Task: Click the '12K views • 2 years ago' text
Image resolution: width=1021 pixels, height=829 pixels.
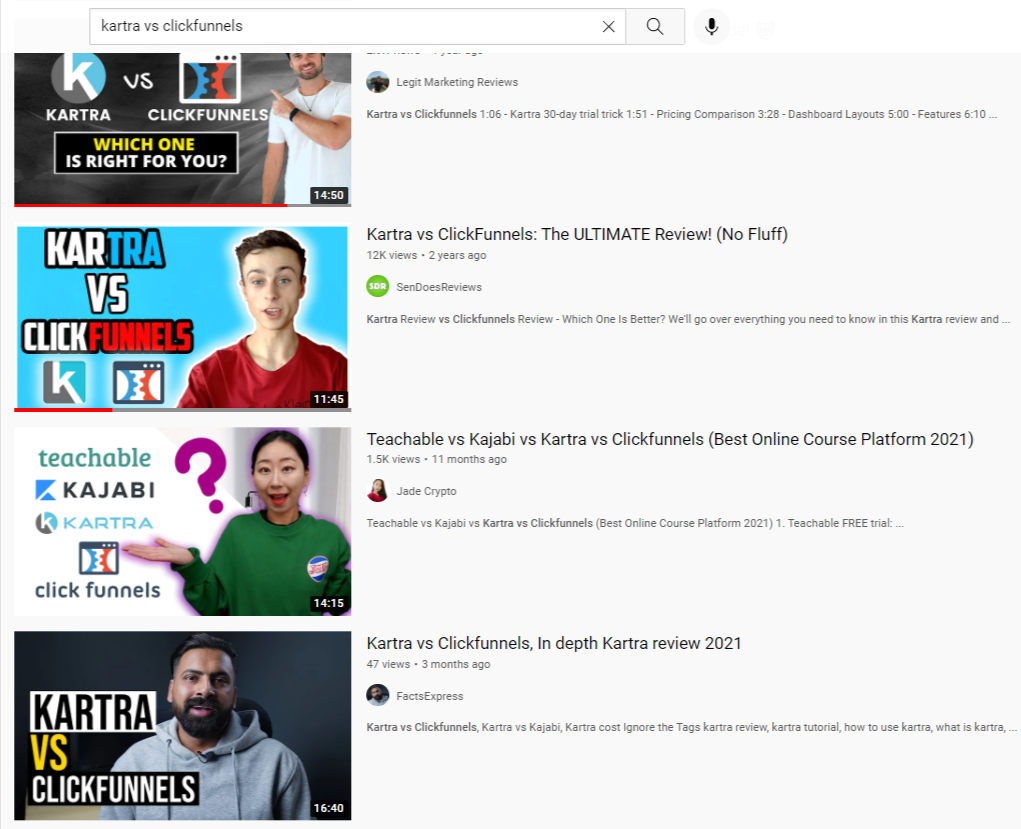Action: click(x=427, y=255)
